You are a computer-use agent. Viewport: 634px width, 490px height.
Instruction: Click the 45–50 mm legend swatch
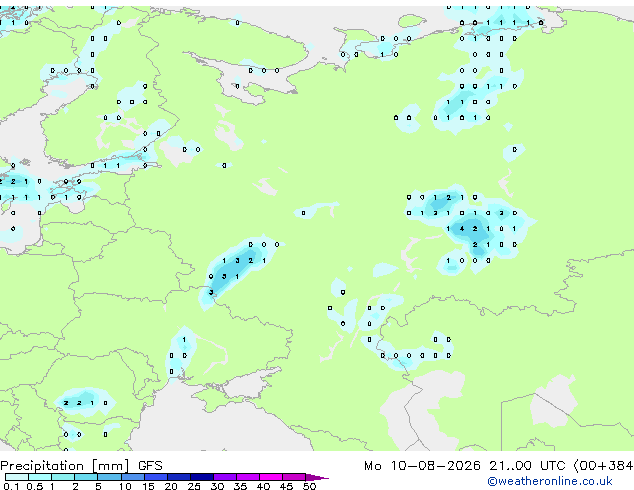click(294, 477)
